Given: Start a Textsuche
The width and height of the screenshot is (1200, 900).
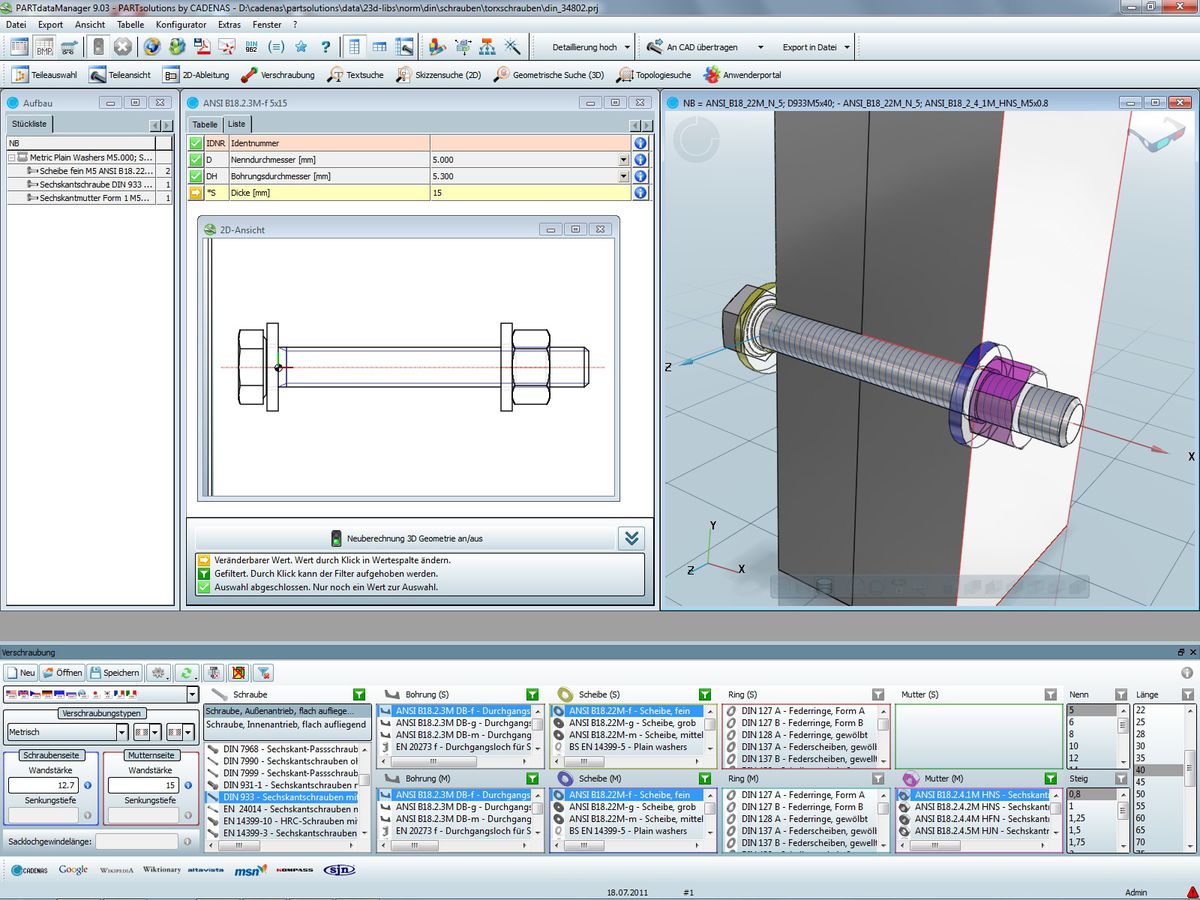Looking at the screenshot, I should [x=356, y=75].
